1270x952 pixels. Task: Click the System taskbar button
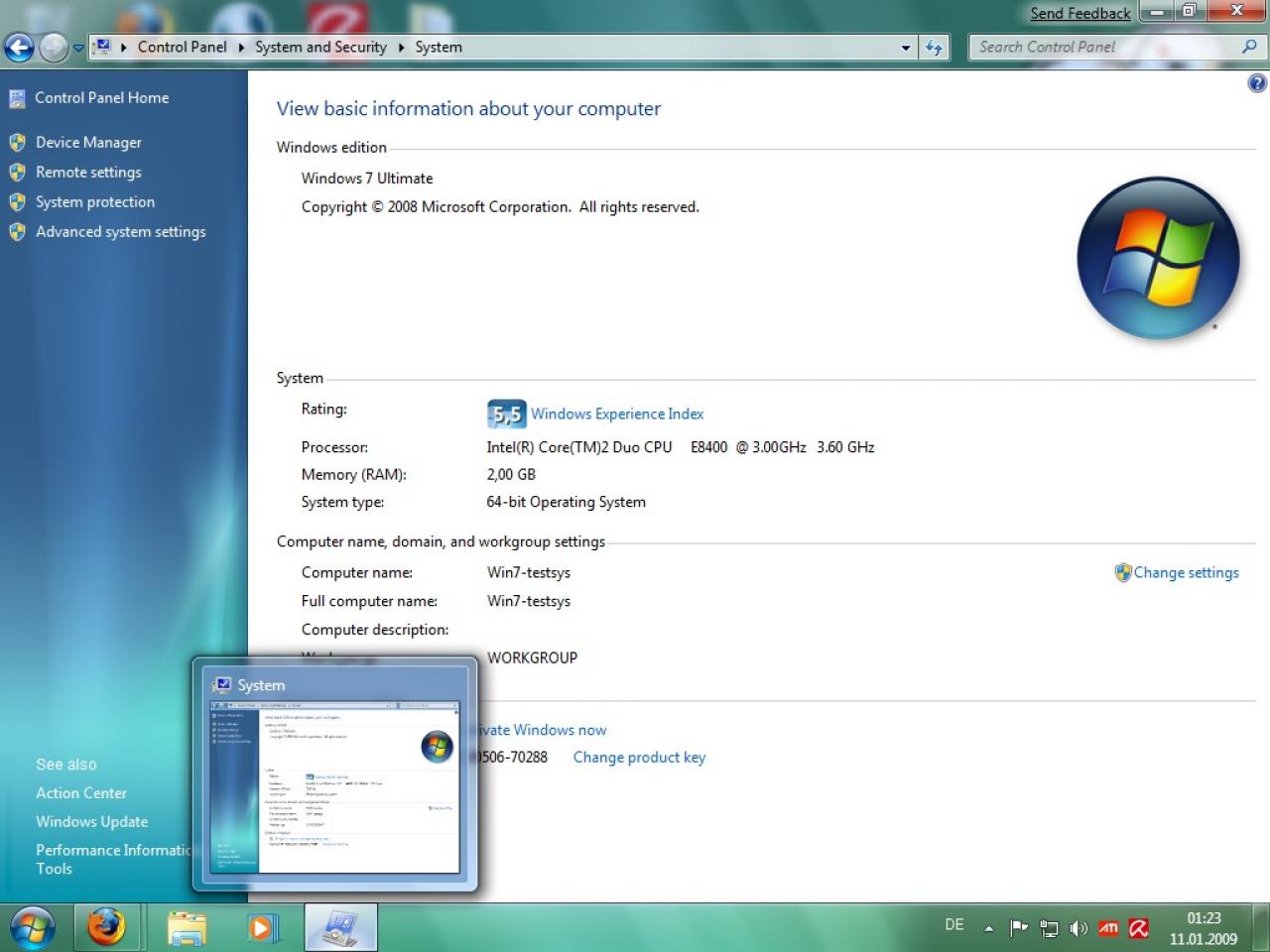click(340, 927)
